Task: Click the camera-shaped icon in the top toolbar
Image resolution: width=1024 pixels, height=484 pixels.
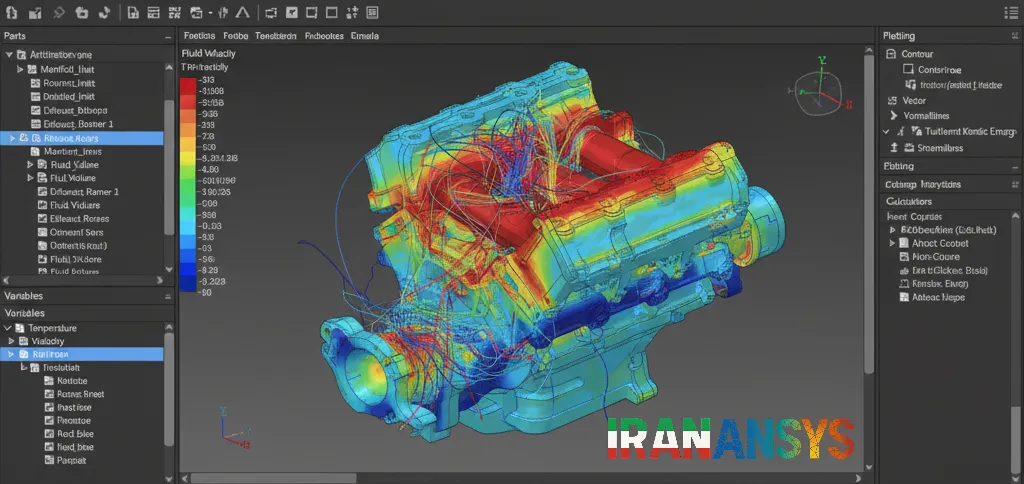Action: click(82, 12)
